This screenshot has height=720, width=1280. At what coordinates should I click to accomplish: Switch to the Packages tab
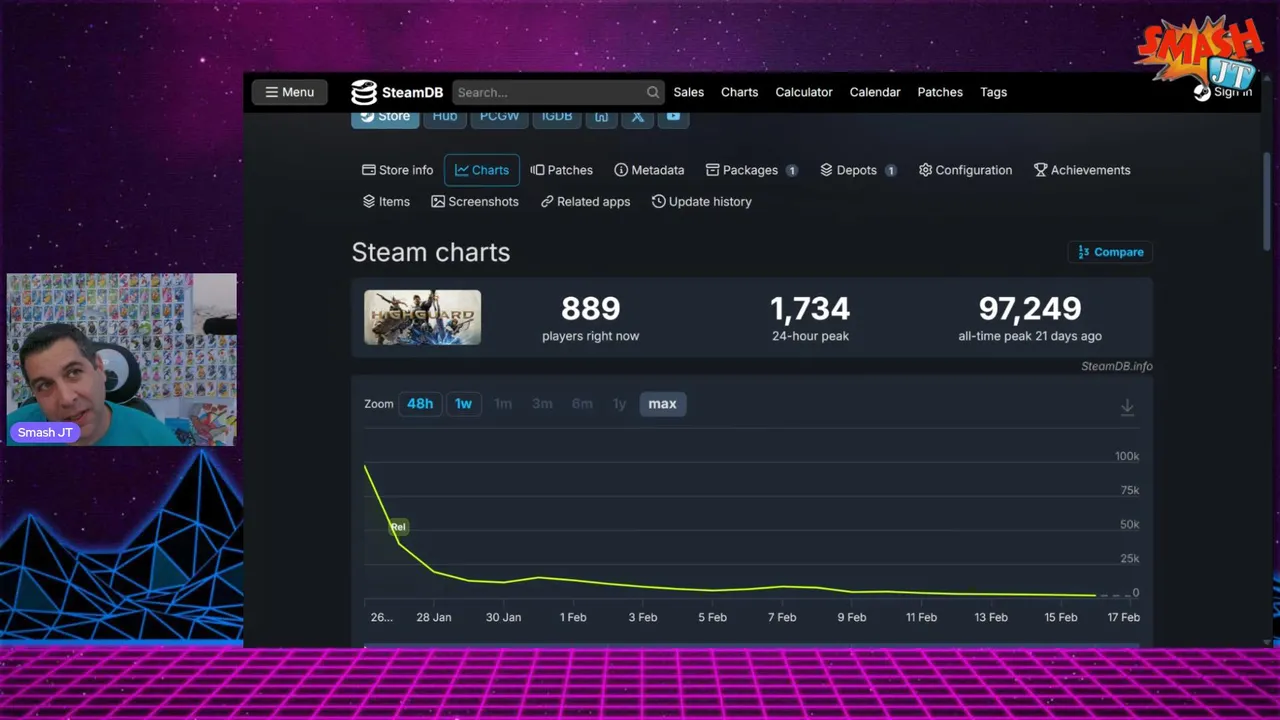click(751, 170)
